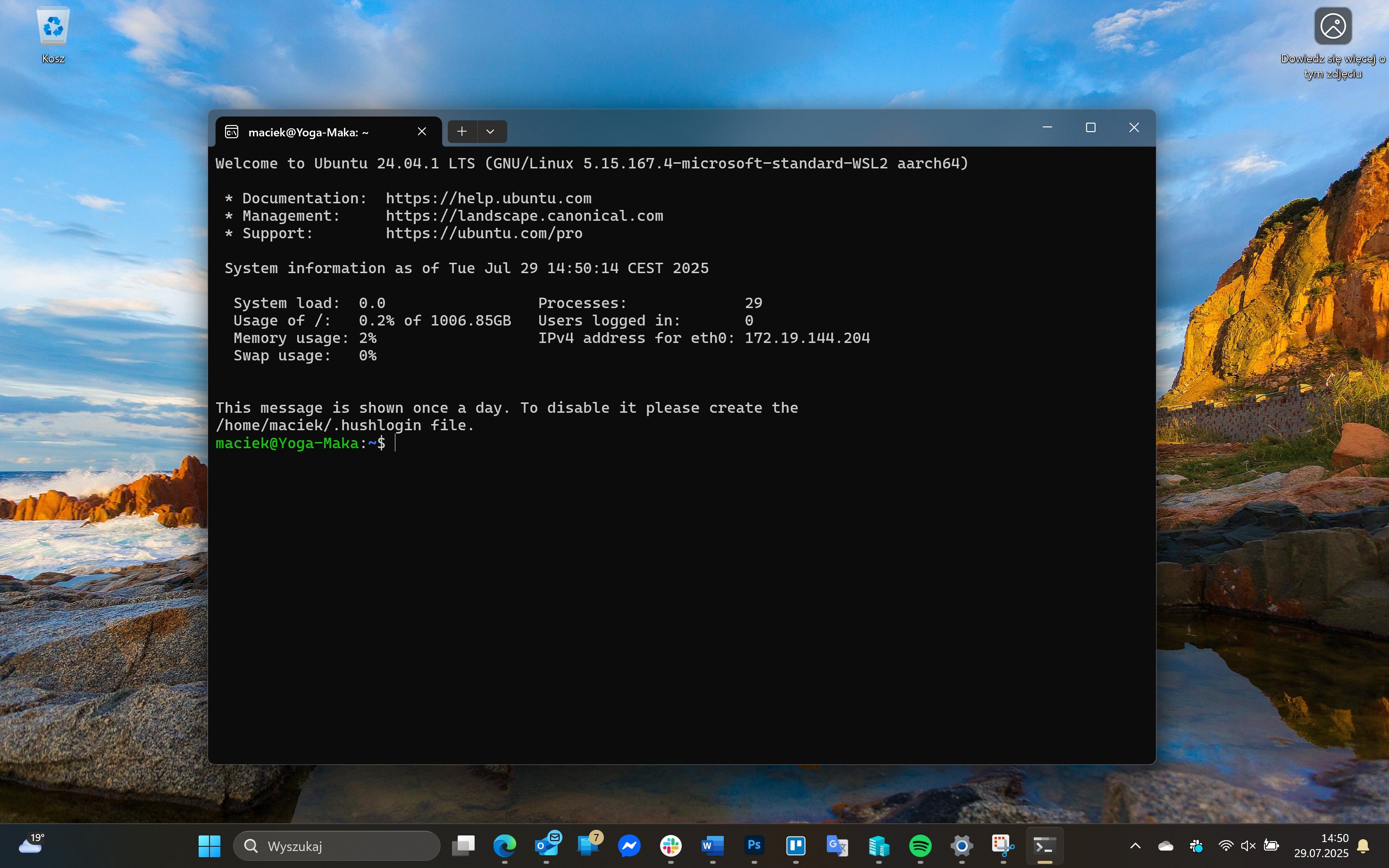Click the IPv4 address 172.19.144.204
1389x868 pixels.
807,338
